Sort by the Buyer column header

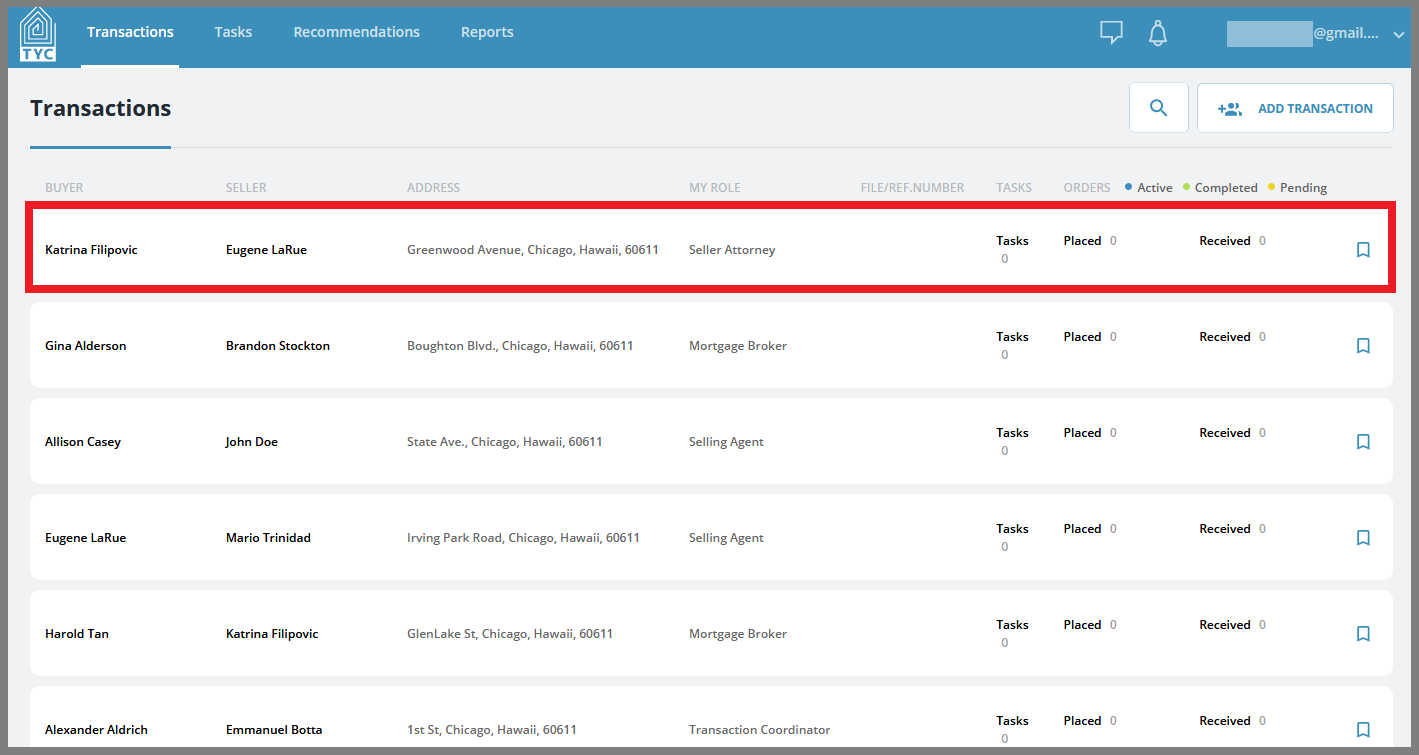[64, 187]
